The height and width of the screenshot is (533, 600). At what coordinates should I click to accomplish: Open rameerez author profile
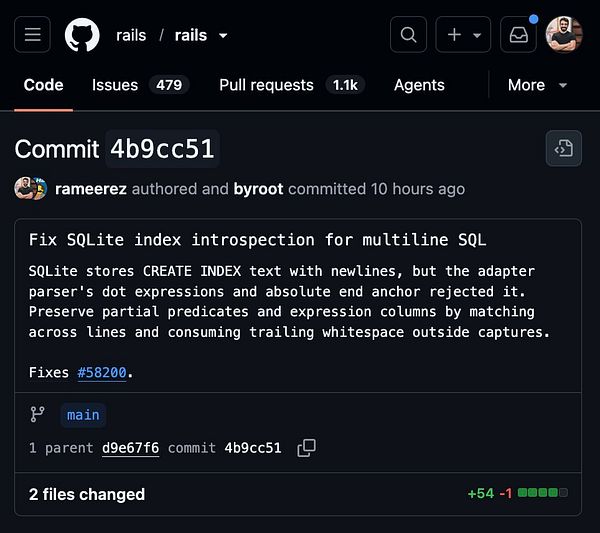[91, 189]
